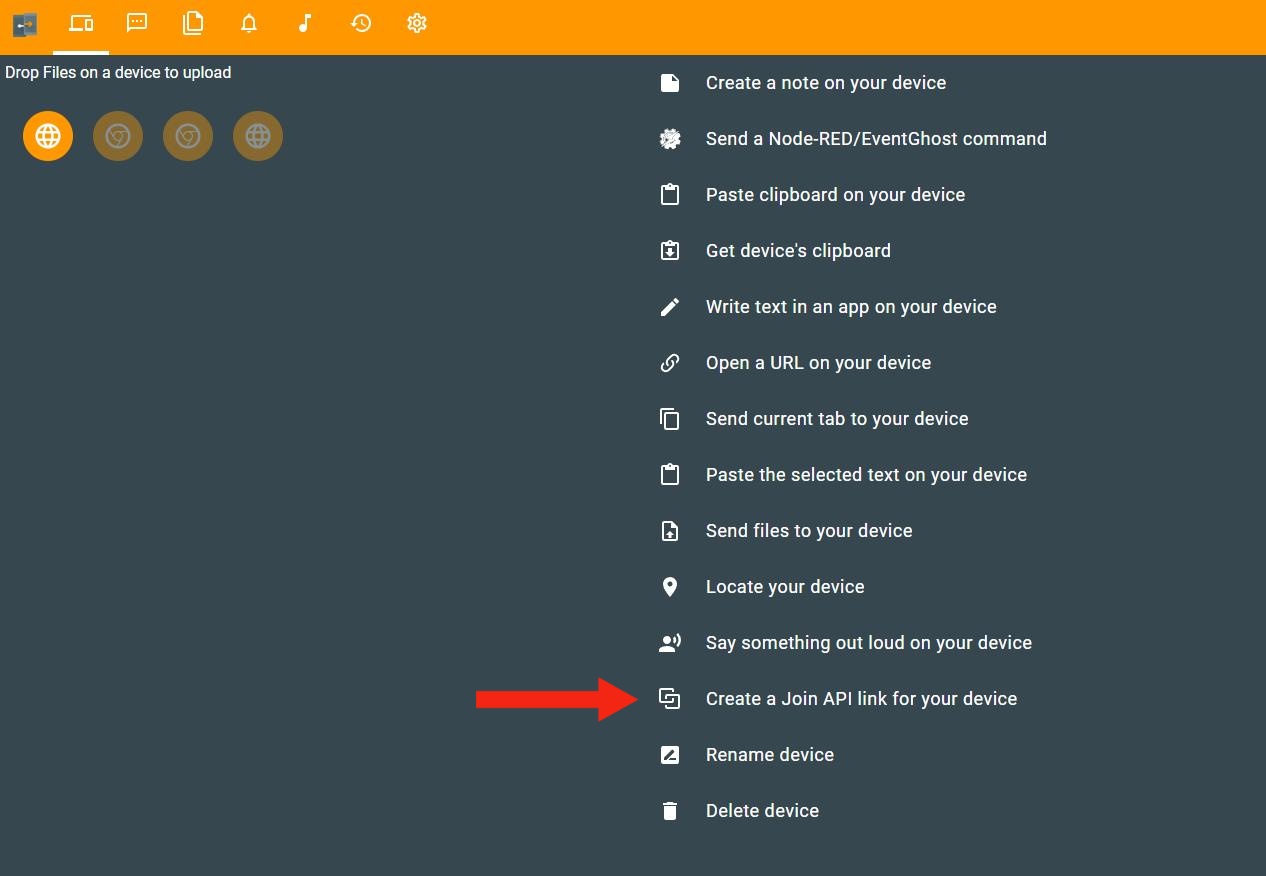Image resolution: width=1266 pixels, height=876 pixels.
Task: Open the Notifications bell tab
Action: point(249,23)
